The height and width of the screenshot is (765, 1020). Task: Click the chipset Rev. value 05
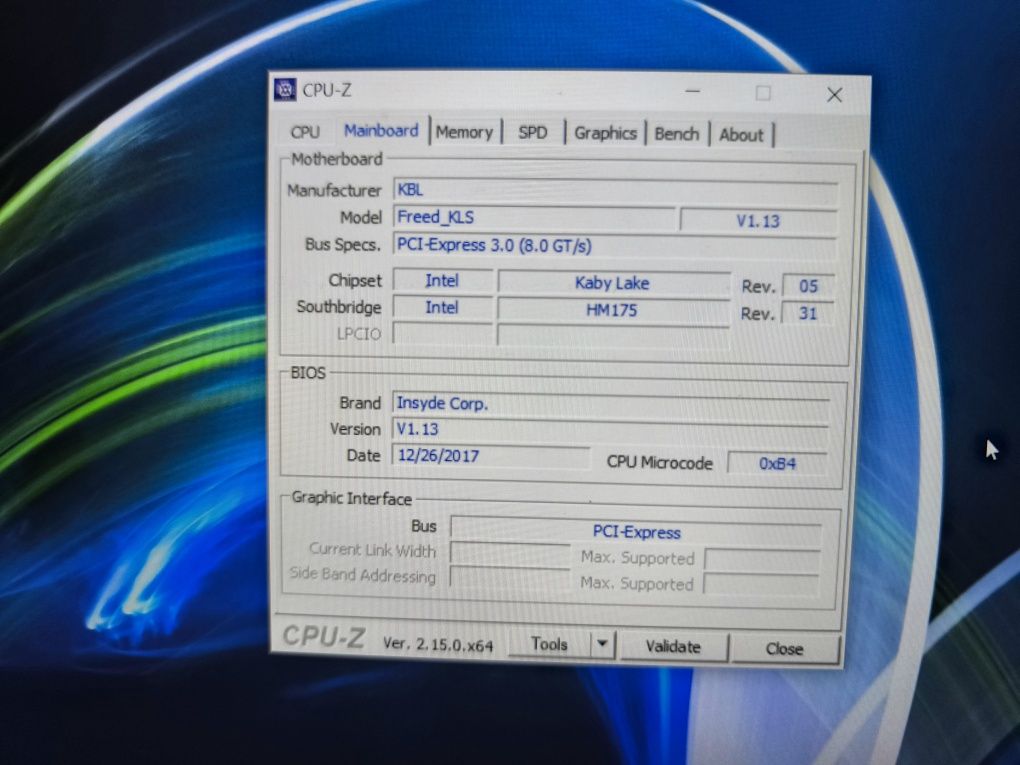[808, 286]
